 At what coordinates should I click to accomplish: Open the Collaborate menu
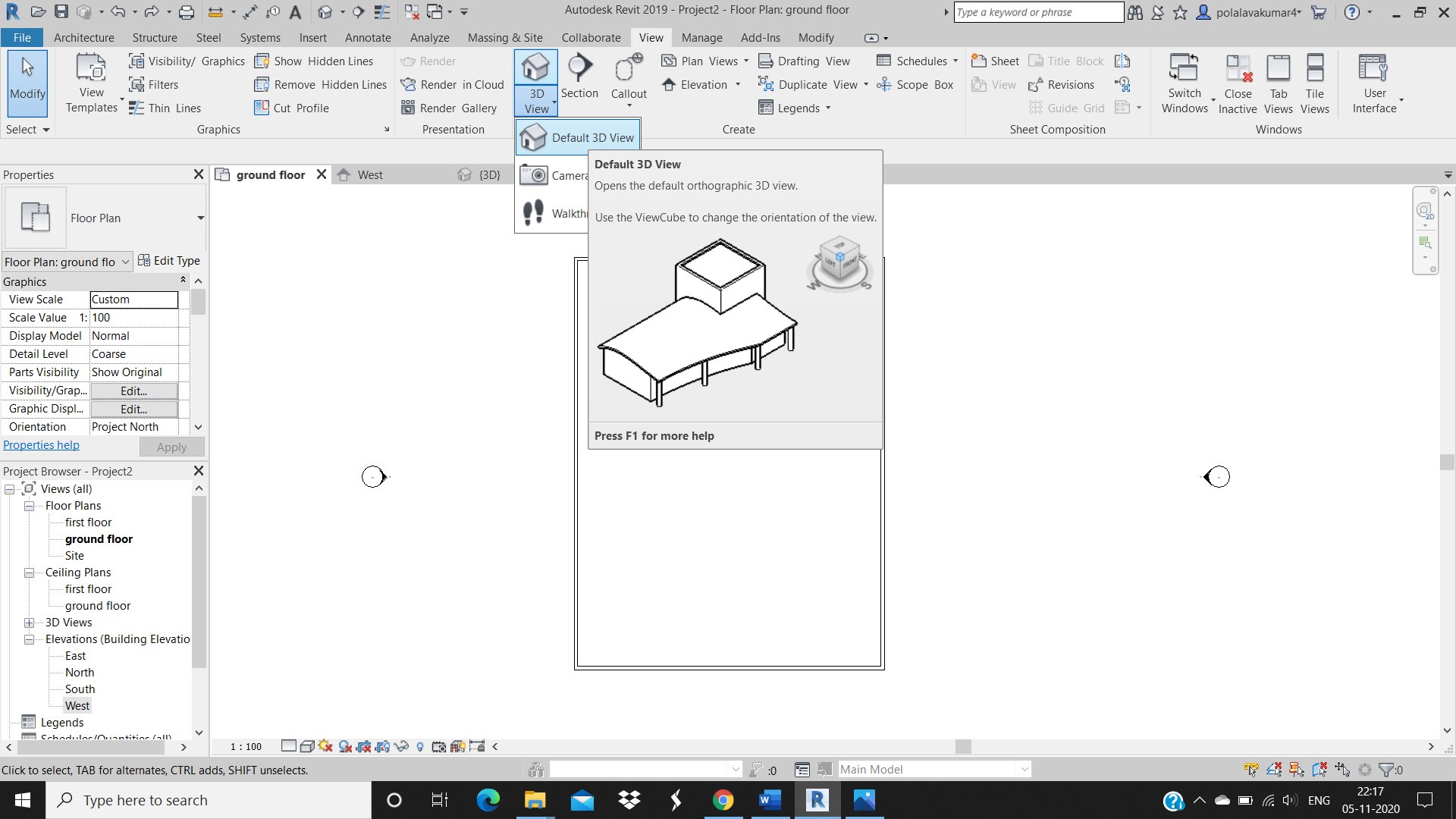click(591, 37)
